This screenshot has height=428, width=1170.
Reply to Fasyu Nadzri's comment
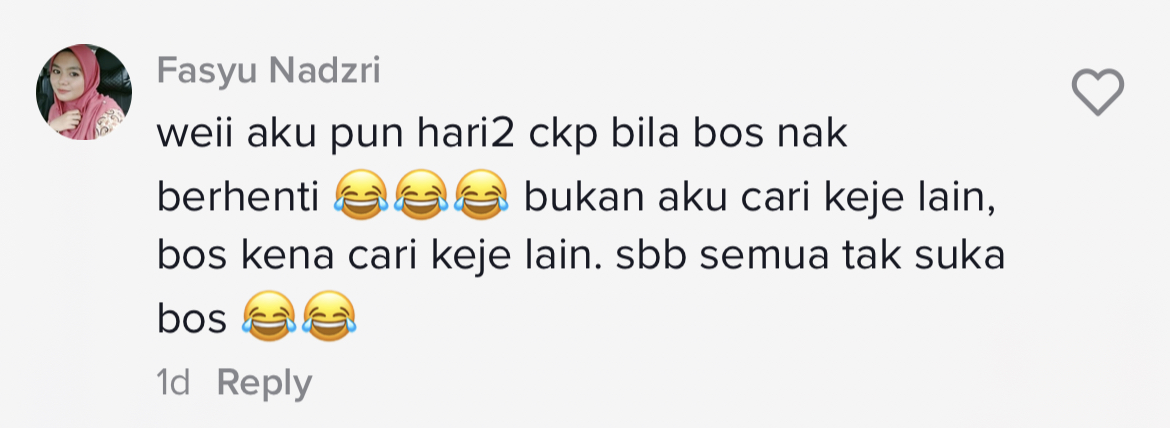[x=264, y=383]
